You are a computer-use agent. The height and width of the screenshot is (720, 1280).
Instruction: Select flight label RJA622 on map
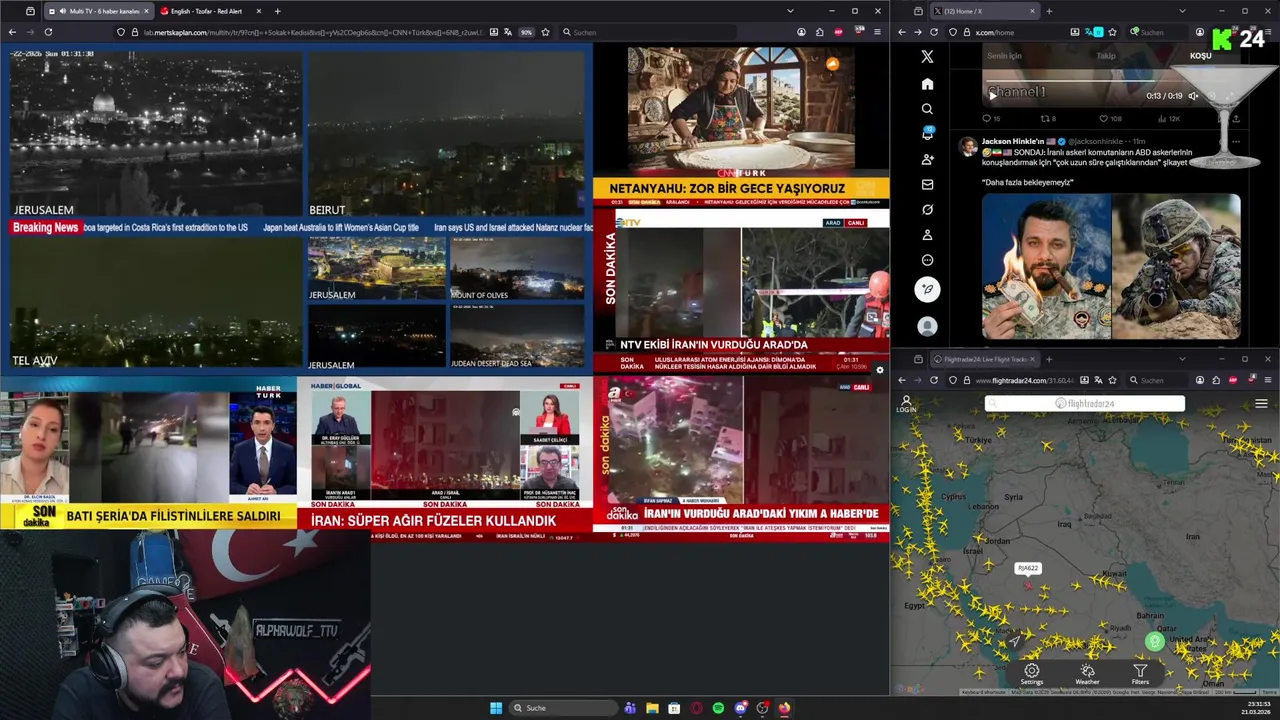tap(1027, 568)
